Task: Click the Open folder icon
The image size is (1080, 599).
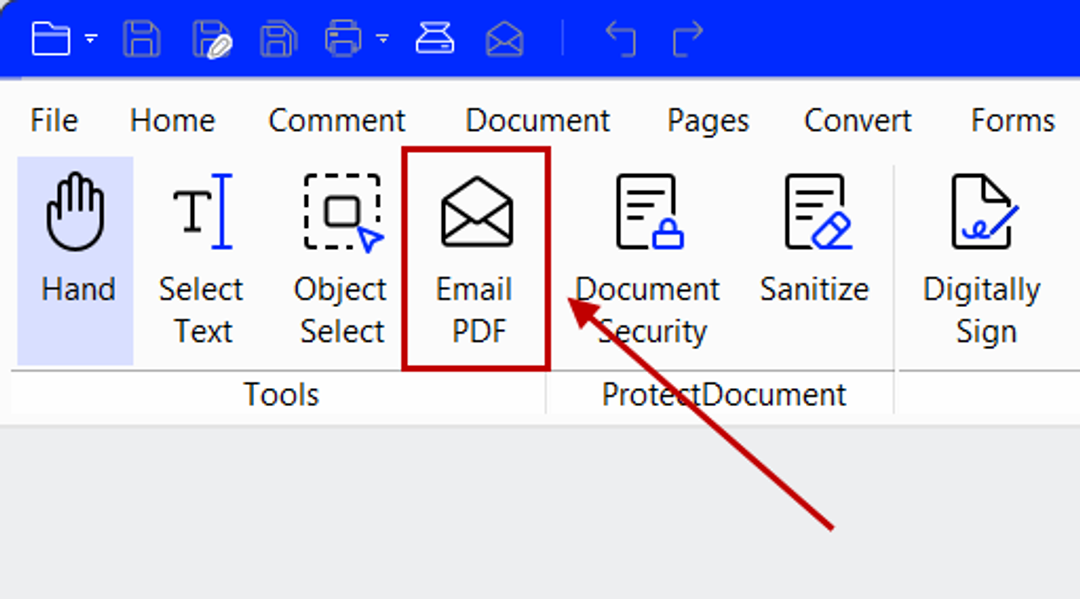Action: coord(51,38)
